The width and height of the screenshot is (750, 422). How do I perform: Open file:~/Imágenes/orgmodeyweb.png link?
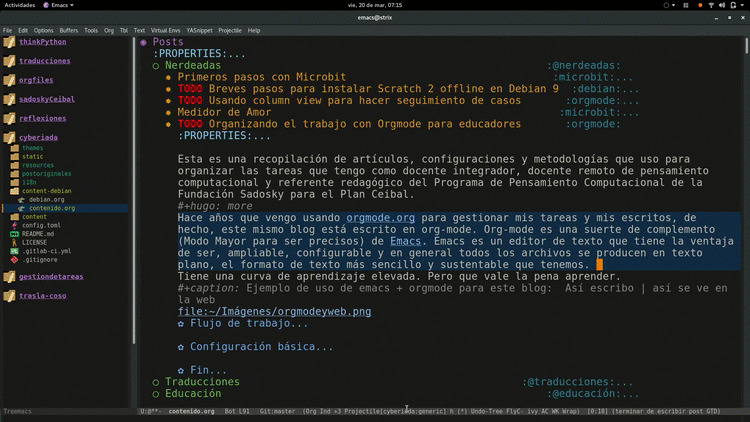[274, 311]
